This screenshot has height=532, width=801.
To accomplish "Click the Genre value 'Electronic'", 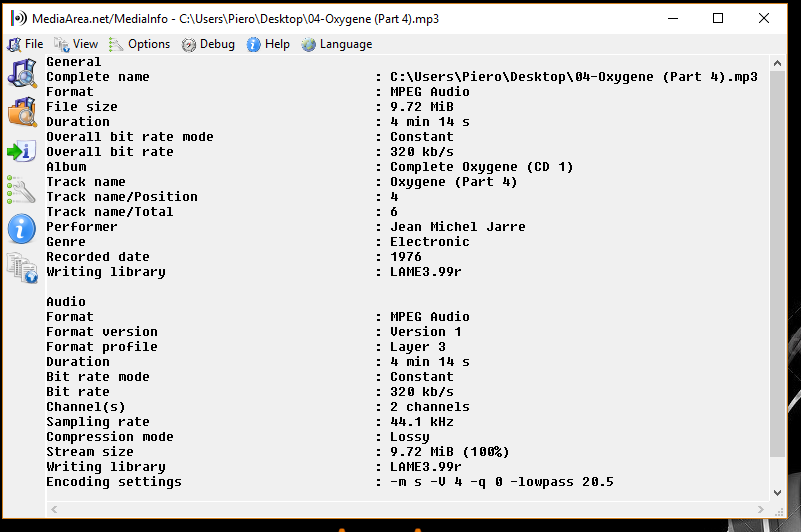I will tap(430, 242).
